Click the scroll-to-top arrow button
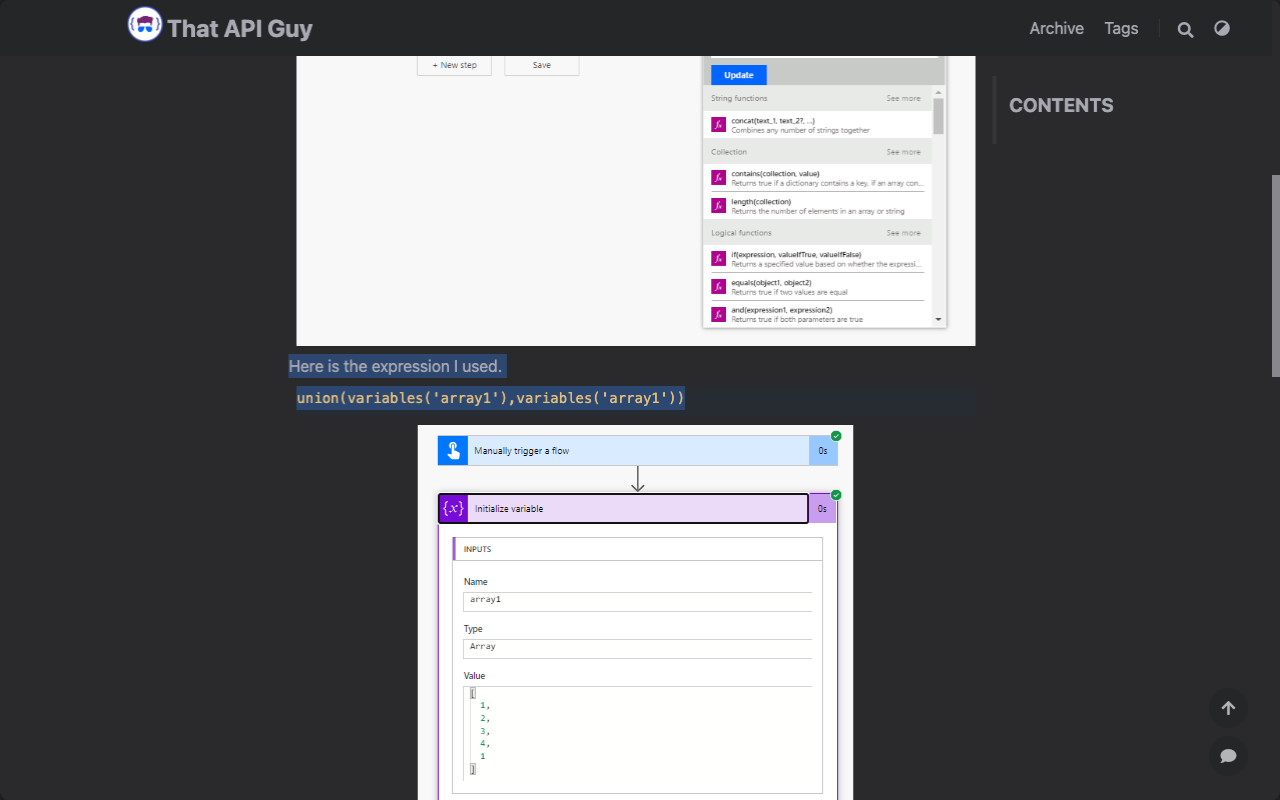Image resolution: width=1280 pixels, height=800 pixels. 1228,708
